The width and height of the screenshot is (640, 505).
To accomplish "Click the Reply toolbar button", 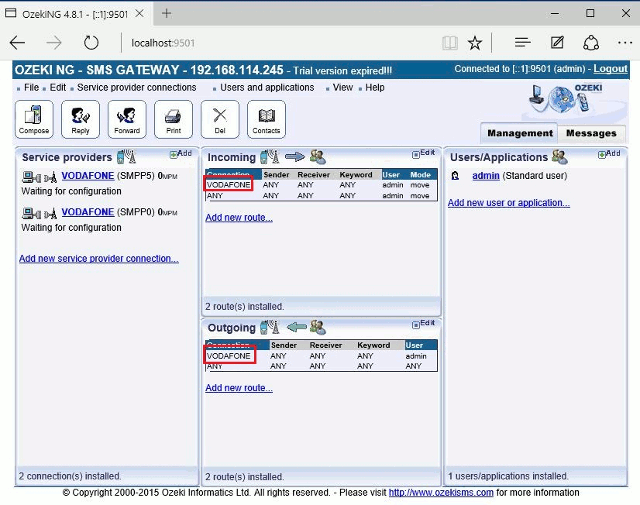I will pos(80,119).
